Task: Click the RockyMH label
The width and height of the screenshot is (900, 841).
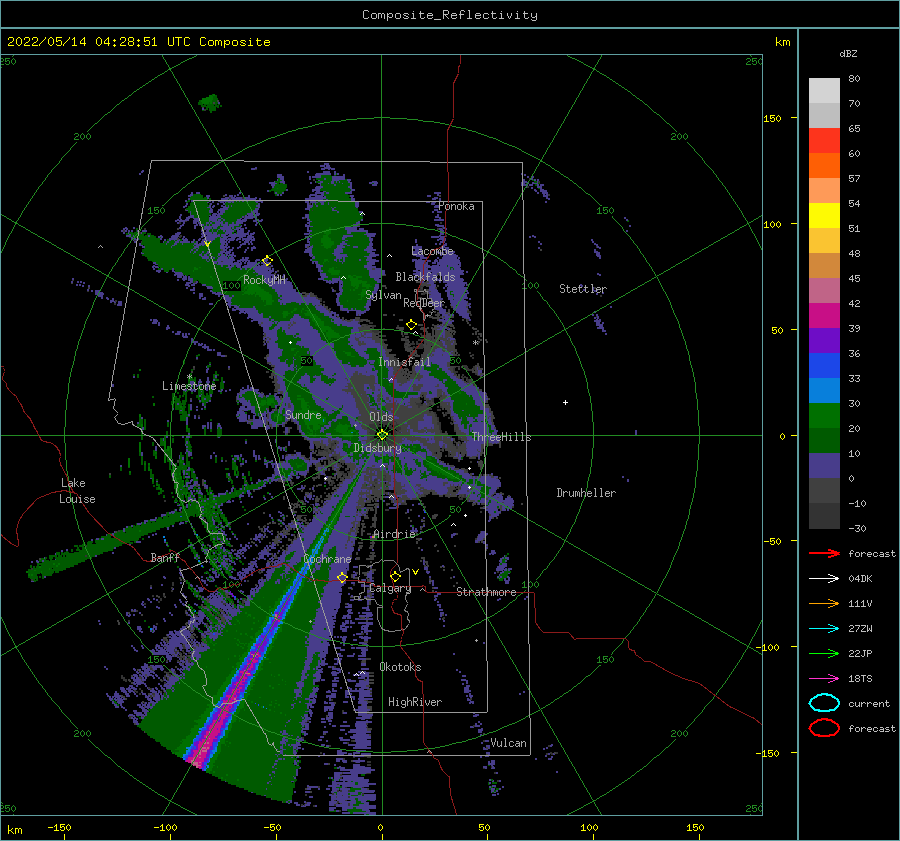Action: tap(264, 280)
